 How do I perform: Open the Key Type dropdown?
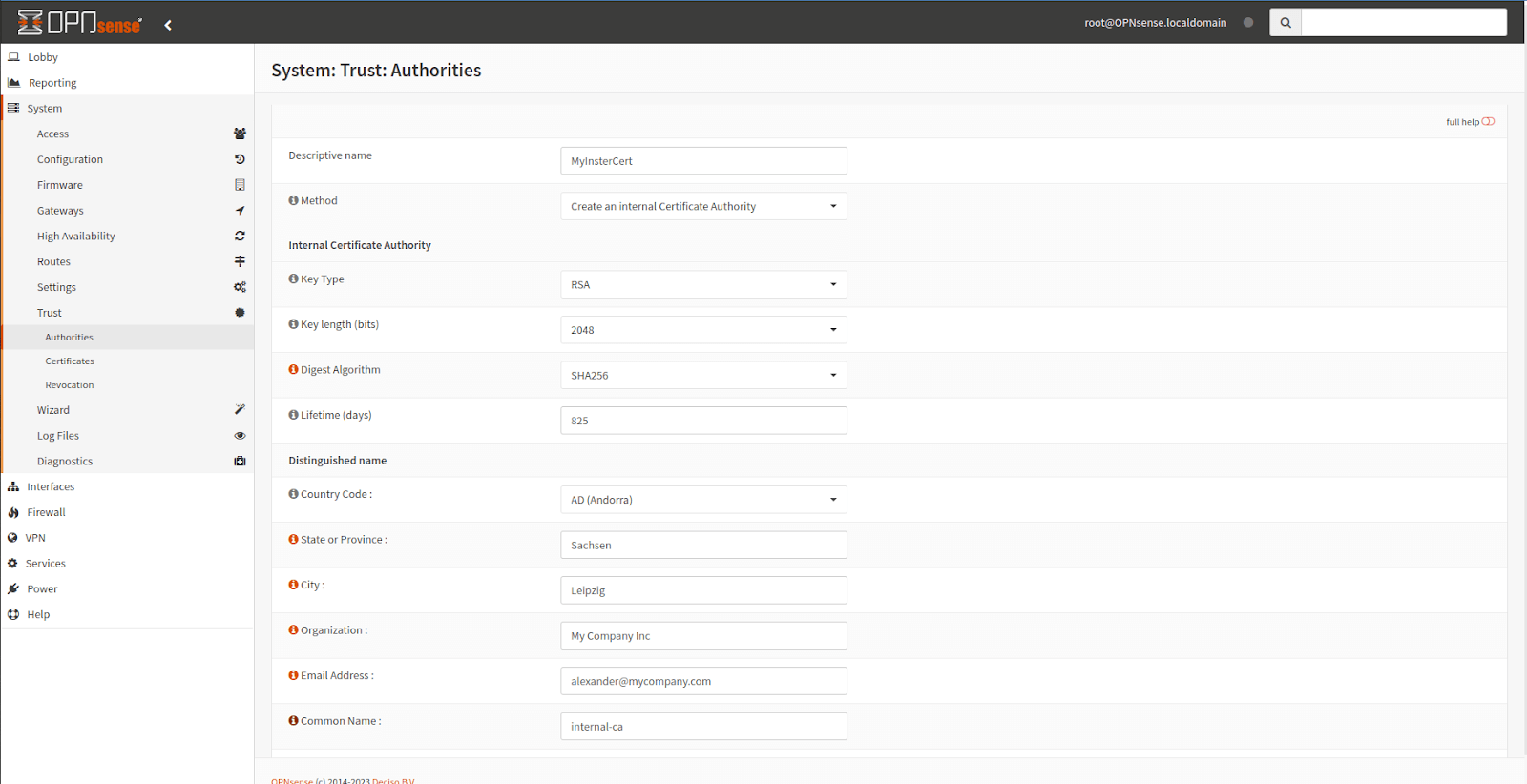(x=702, y=284)
